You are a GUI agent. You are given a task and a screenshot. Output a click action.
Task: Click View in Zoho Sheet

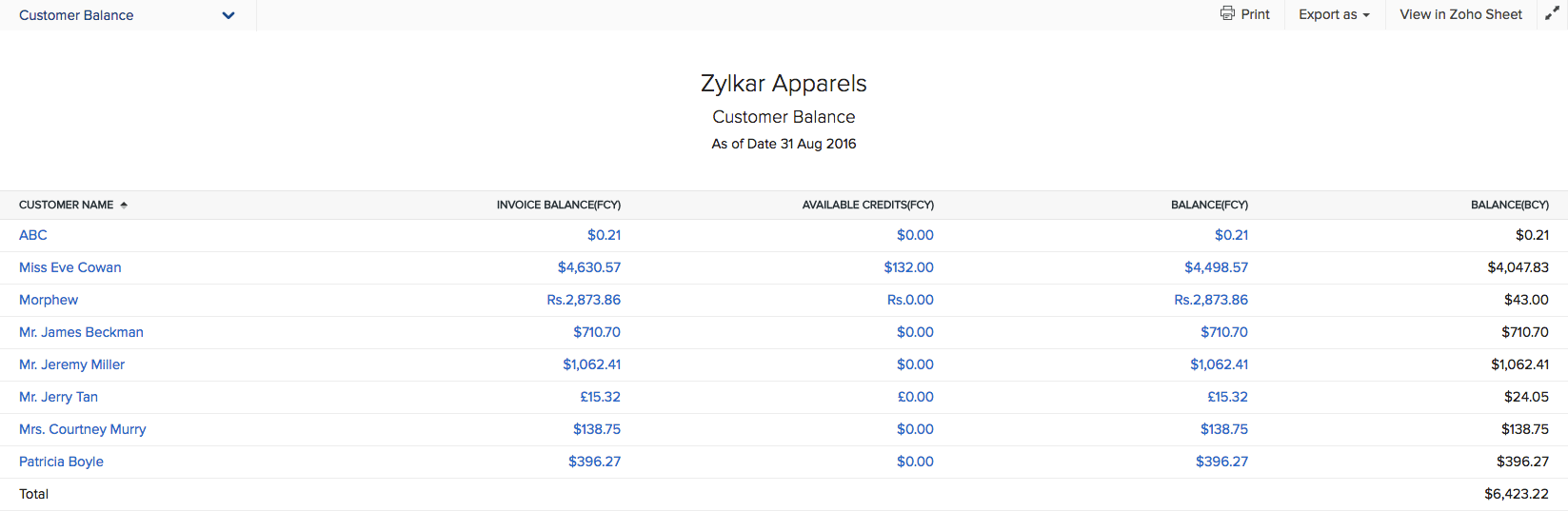(1460, 14)
